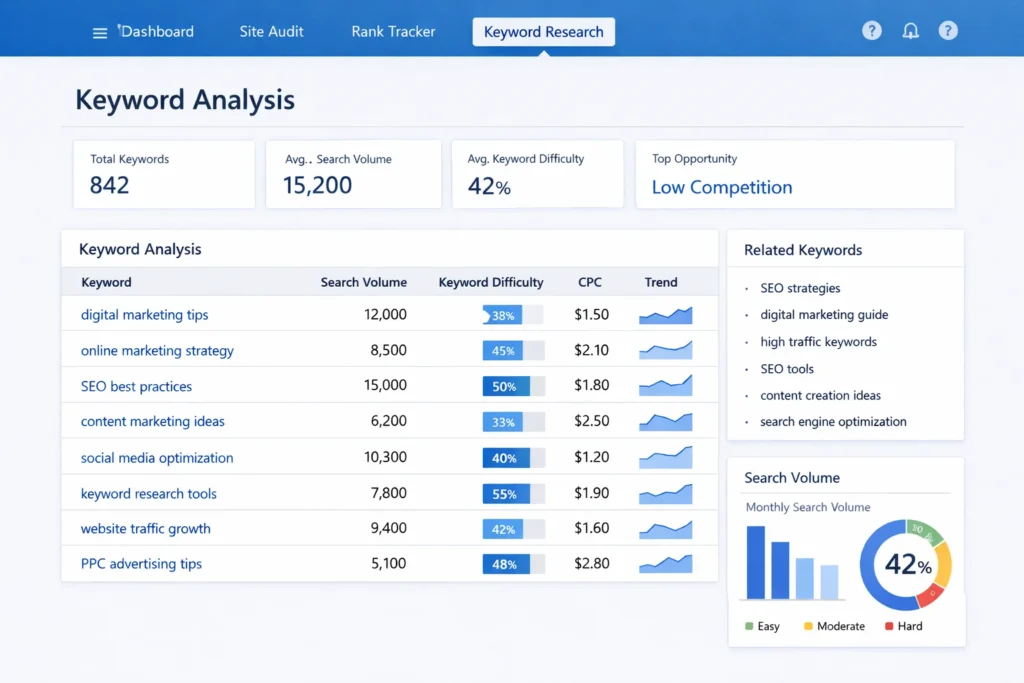Click the trend sparkline for SEO best practices

point(664,385)
